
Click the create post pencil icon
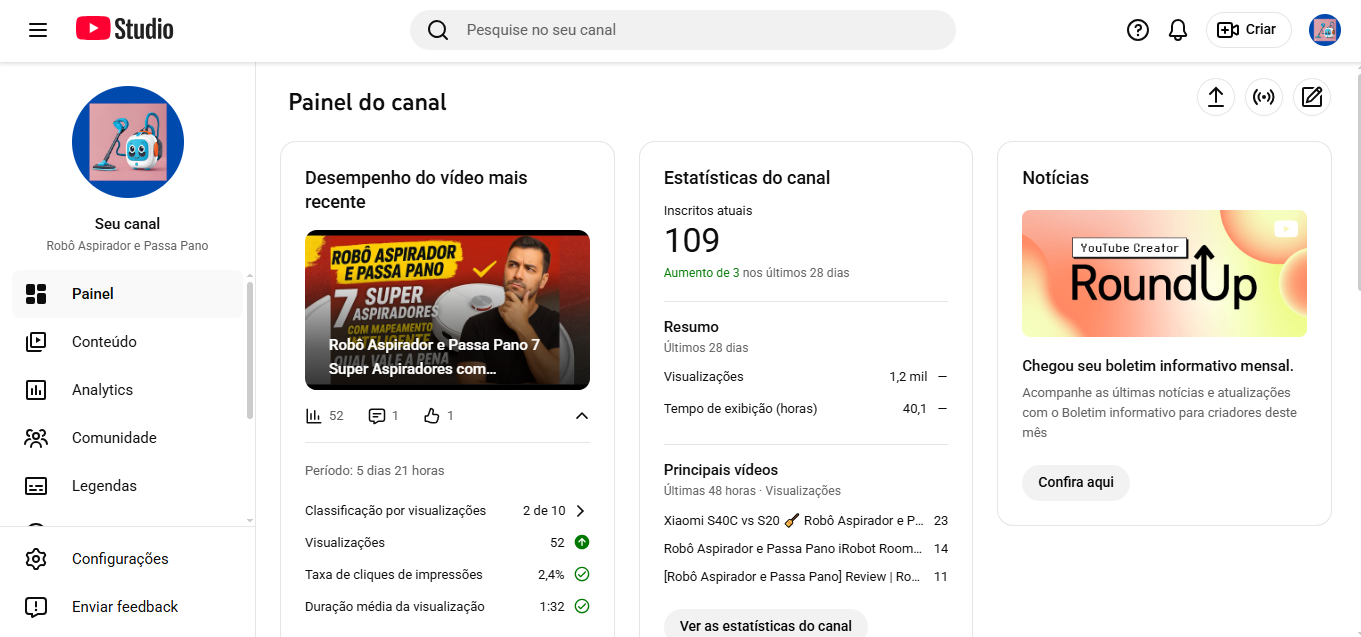pos(1312,97)
